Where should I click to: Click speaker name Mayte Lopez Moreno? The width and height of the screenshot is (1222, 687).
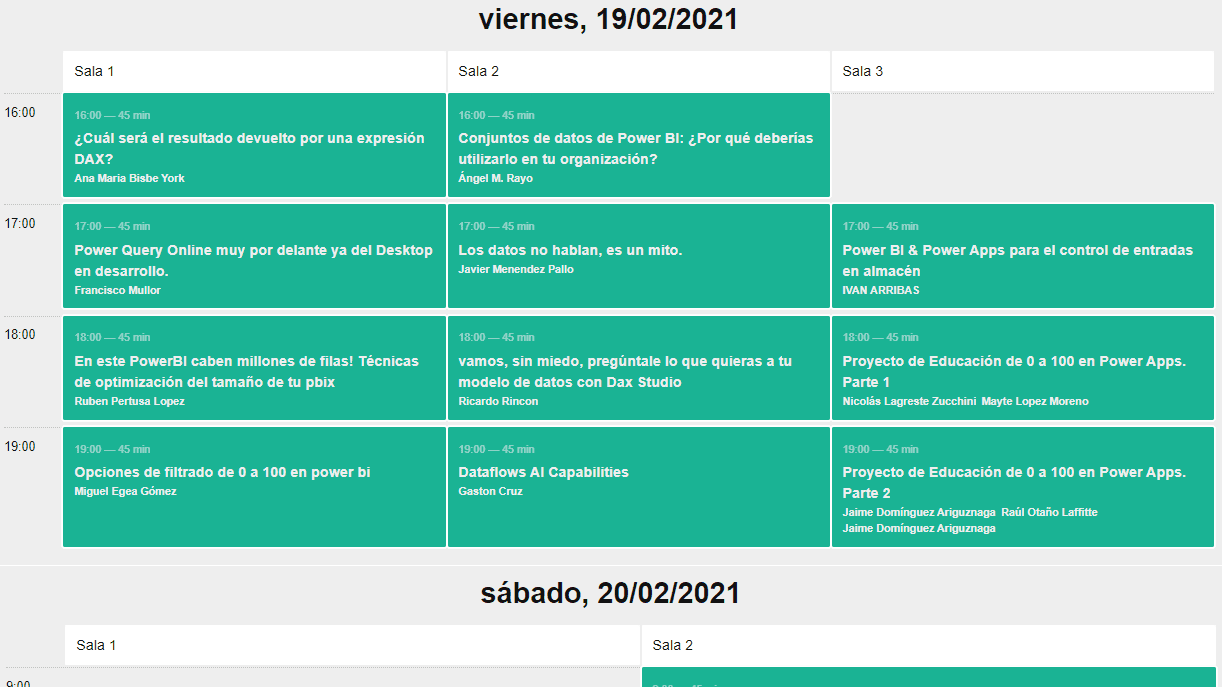click(1034, 401)
